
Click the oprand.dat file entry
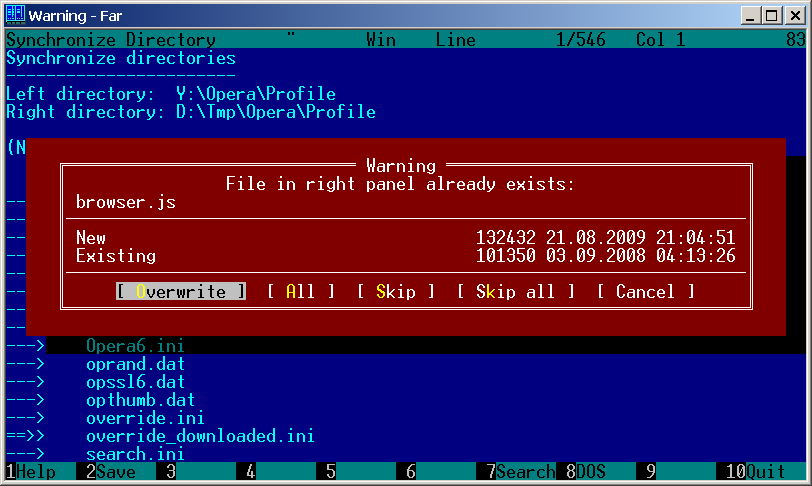(x=135, y=364)
